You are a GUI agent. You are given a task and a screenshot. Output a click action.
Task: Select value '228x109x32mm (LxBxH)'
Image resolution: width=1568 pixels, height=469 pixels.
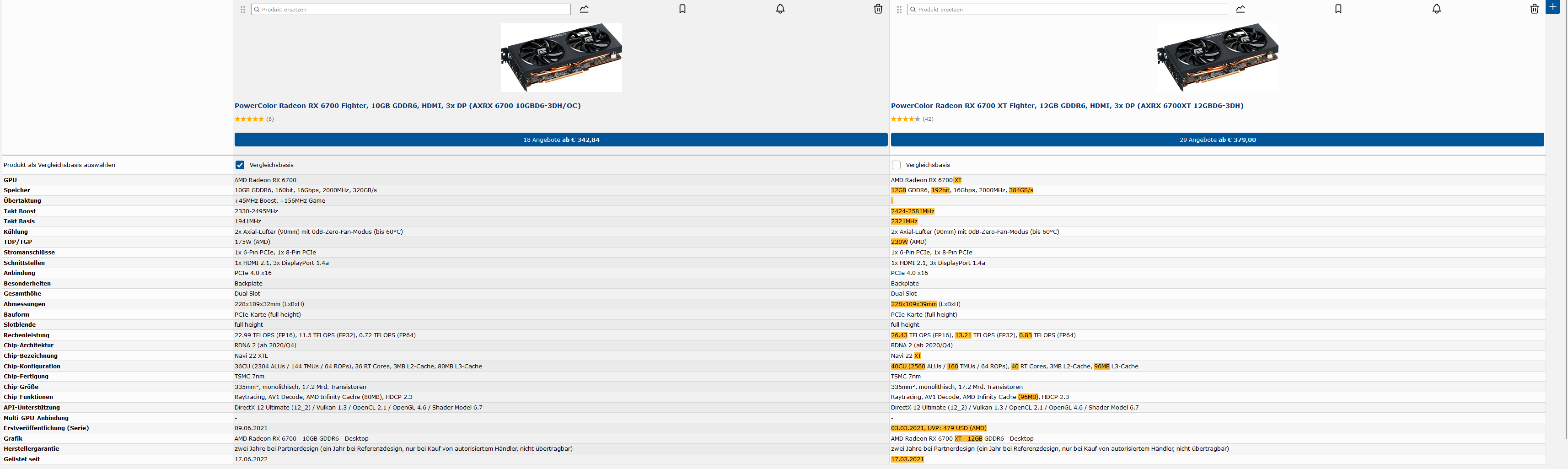click(x=269, y=305)
